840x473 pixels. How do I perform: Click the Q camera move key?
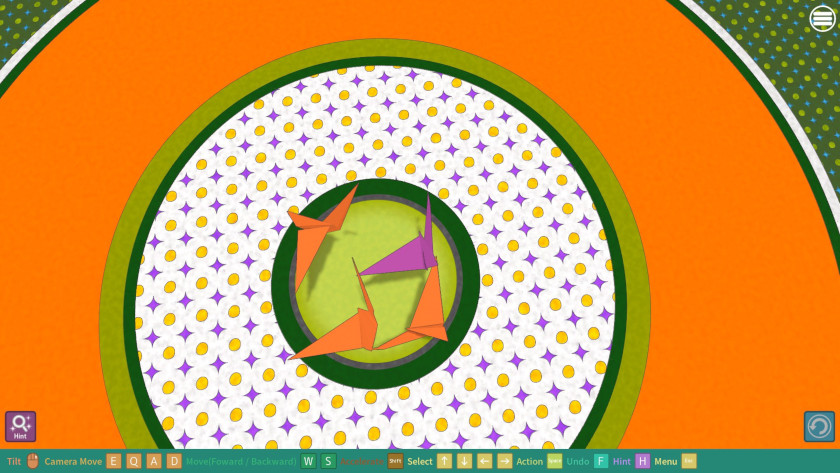(x=133, y=461)
